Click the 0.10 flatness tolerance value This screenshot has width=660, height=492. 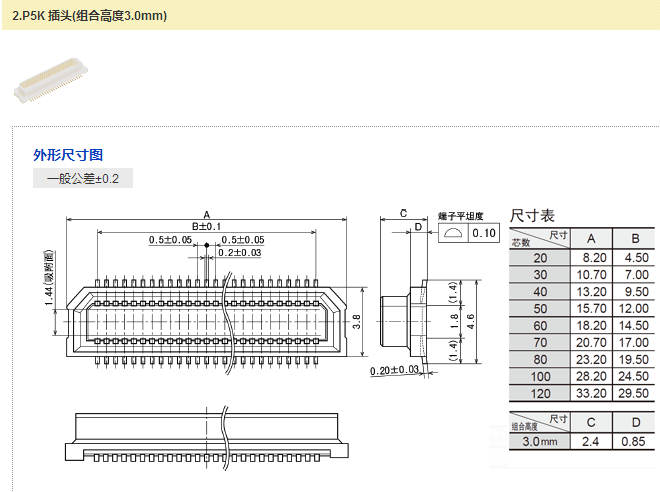(x=484, y=233)
